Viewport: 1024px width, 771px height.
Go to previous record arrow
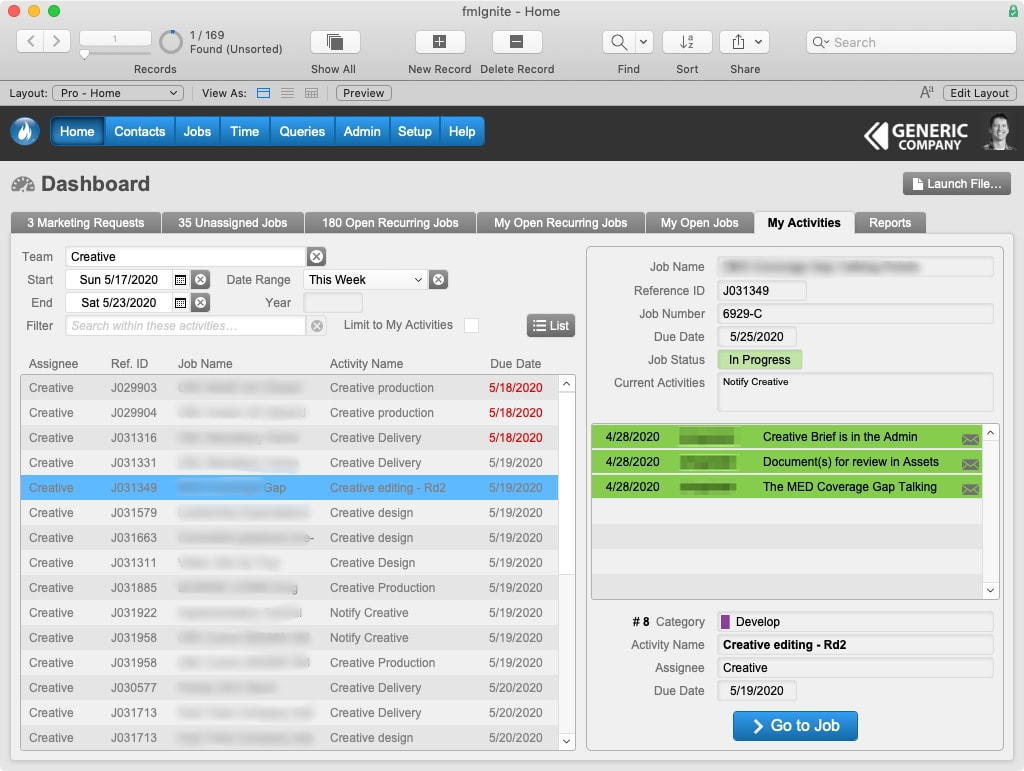click(30, 41)
